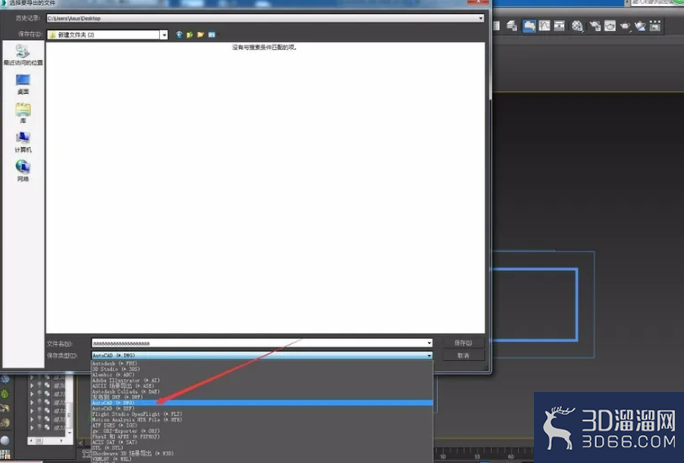This screenshot has height=463, width=684.
Task: Open the Material Editor in 3ds Max toolbar
Action: pos(577,26)
